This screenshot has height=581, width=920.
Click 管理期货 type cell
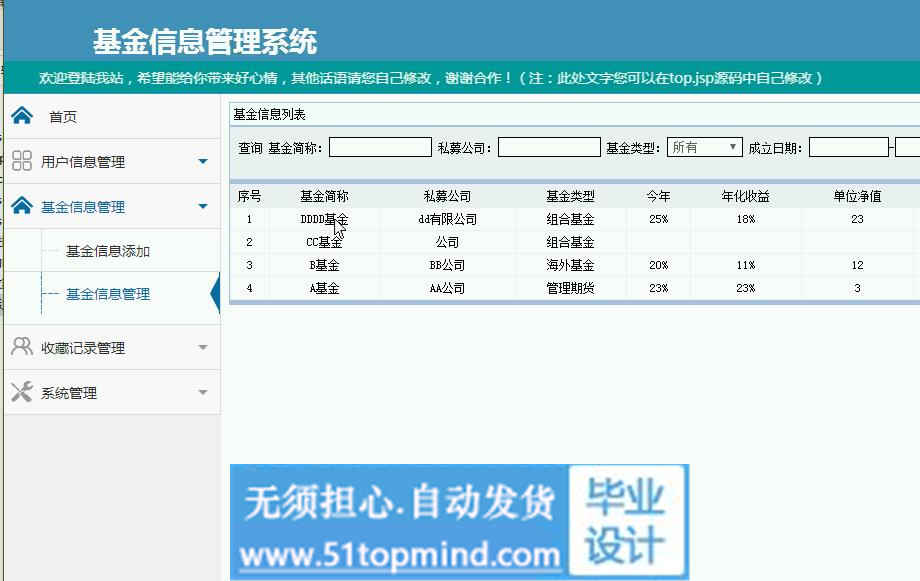click(x=570, y=288)
